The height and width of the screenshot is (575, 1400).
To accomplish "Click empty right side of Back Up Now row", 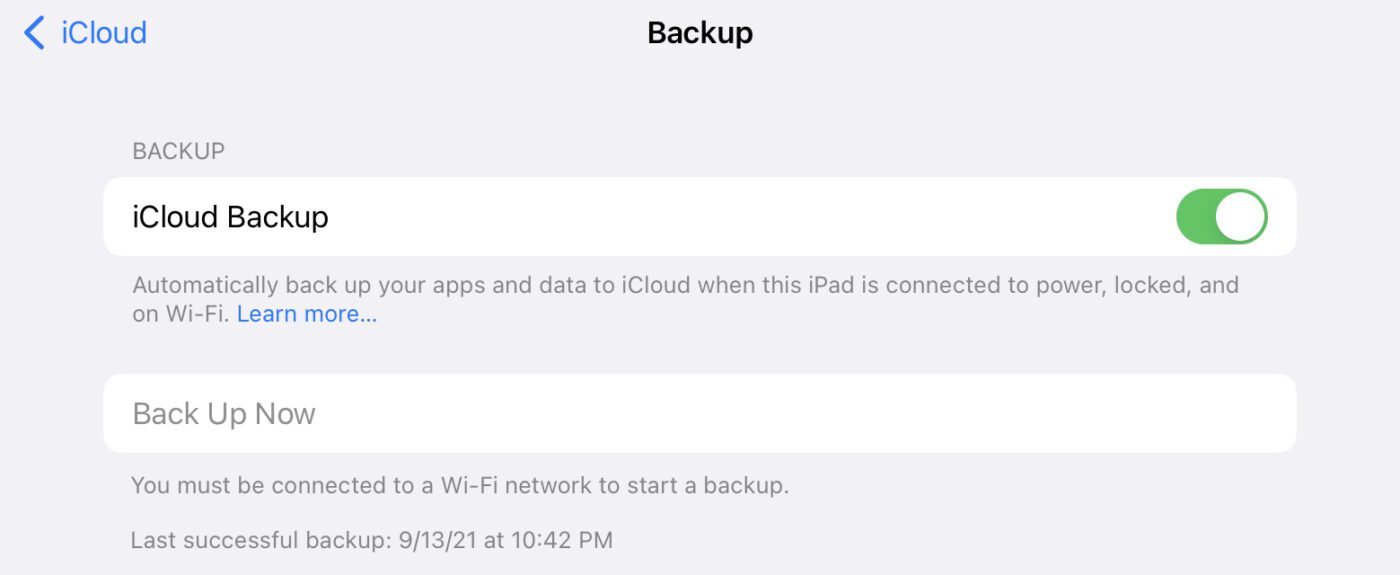I will pyautogui.click(x=1000, y=413).
